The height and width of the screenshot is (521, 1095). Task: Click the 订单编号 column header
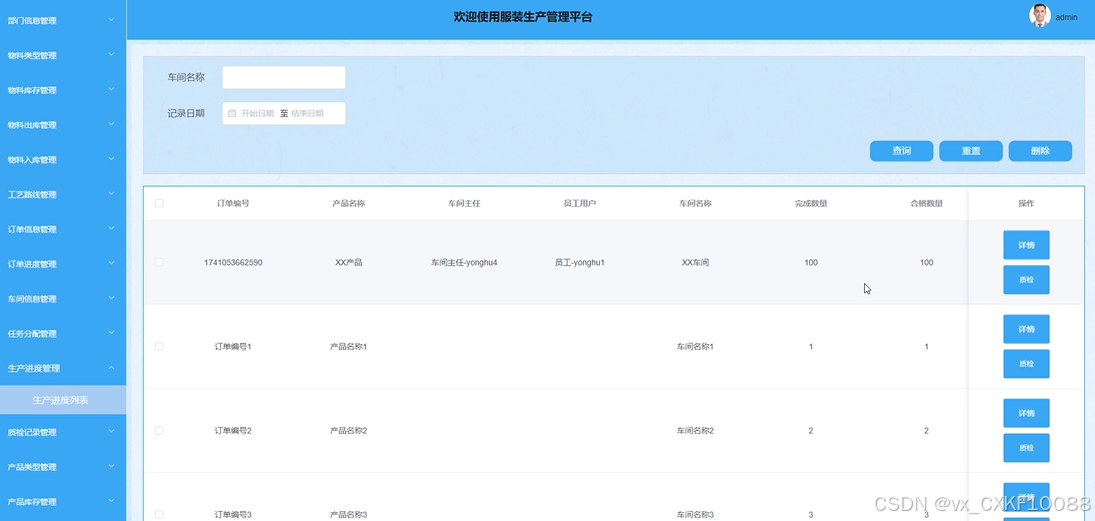coord(233,203)
